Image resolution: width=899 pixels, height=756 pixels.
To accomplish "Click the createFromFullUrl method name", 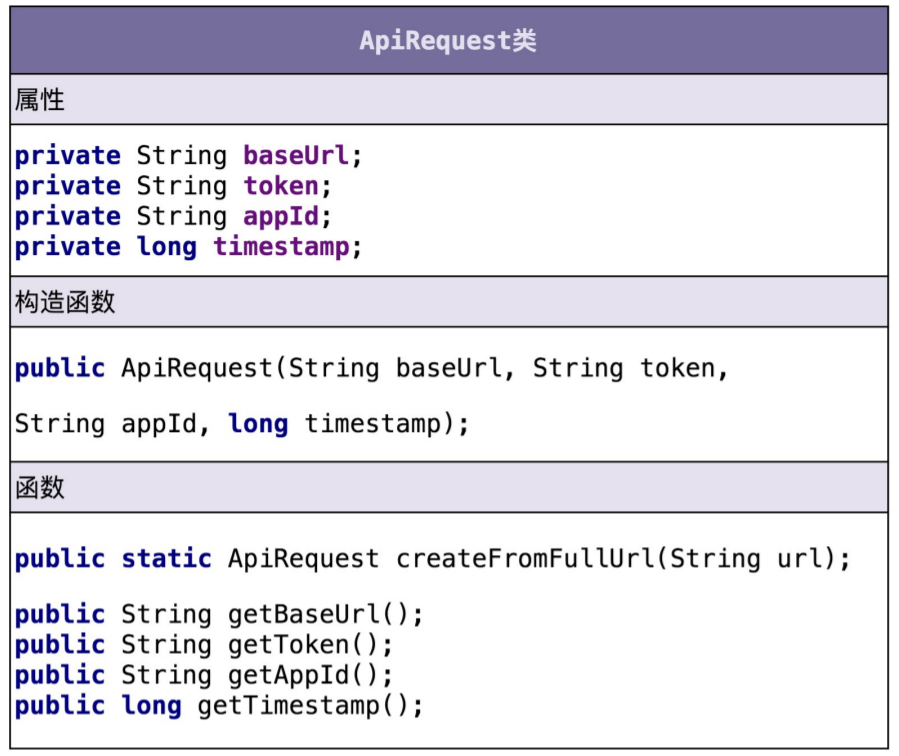I will pos(524,558).
